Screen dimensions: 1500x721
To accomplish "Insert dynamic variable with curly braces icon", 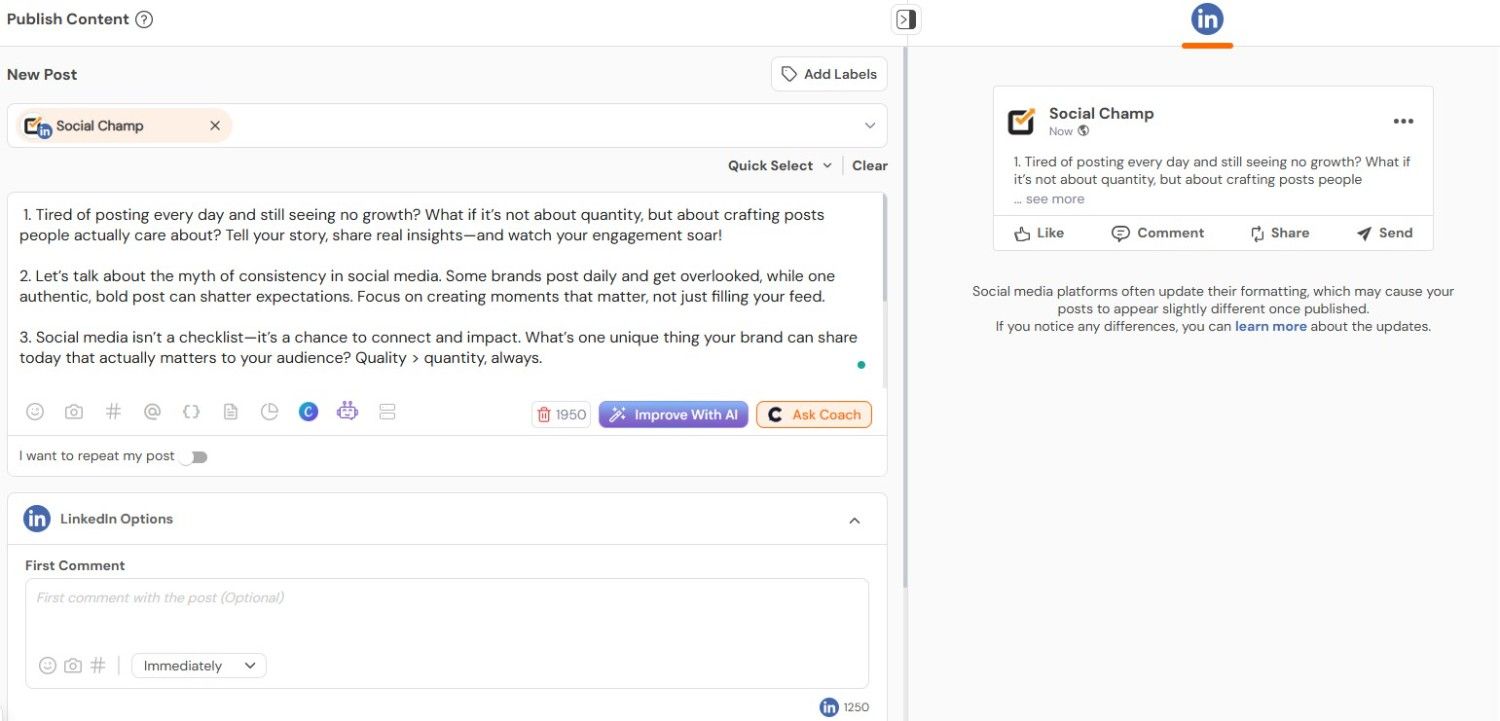I will click(x=191, y=411).
